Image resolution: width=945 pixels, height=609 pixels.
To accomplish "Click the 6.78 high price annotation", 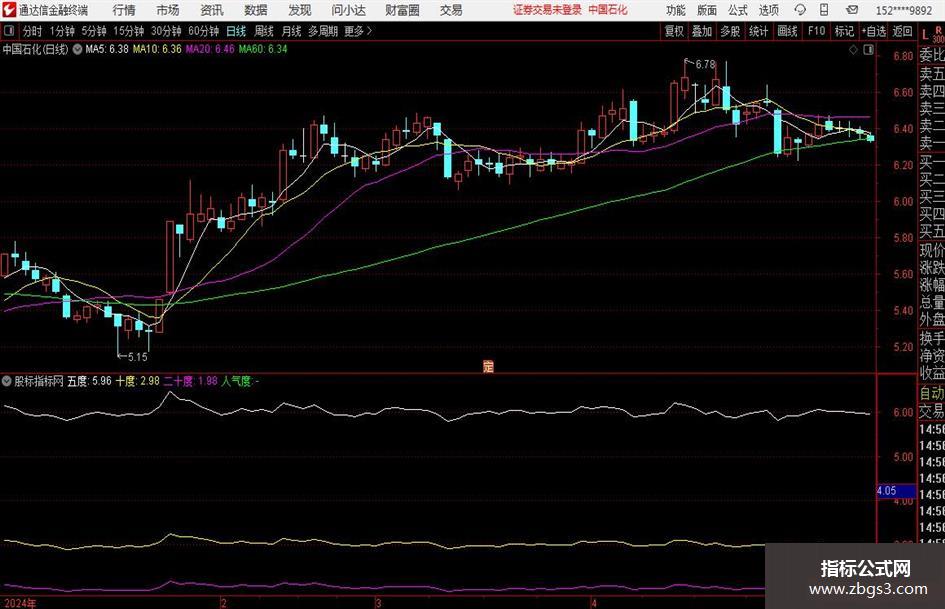I will pyautogui.click(x=704, y=64).
